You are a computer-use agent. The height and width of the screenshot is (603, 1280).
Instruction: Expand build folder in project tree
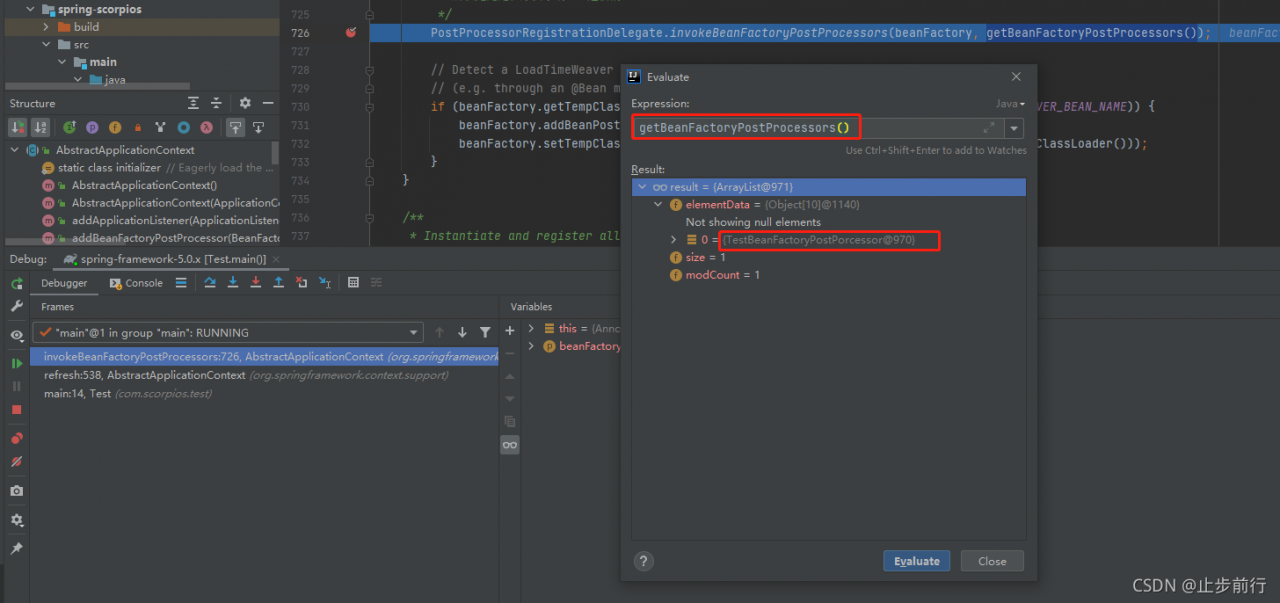[46, 27]
